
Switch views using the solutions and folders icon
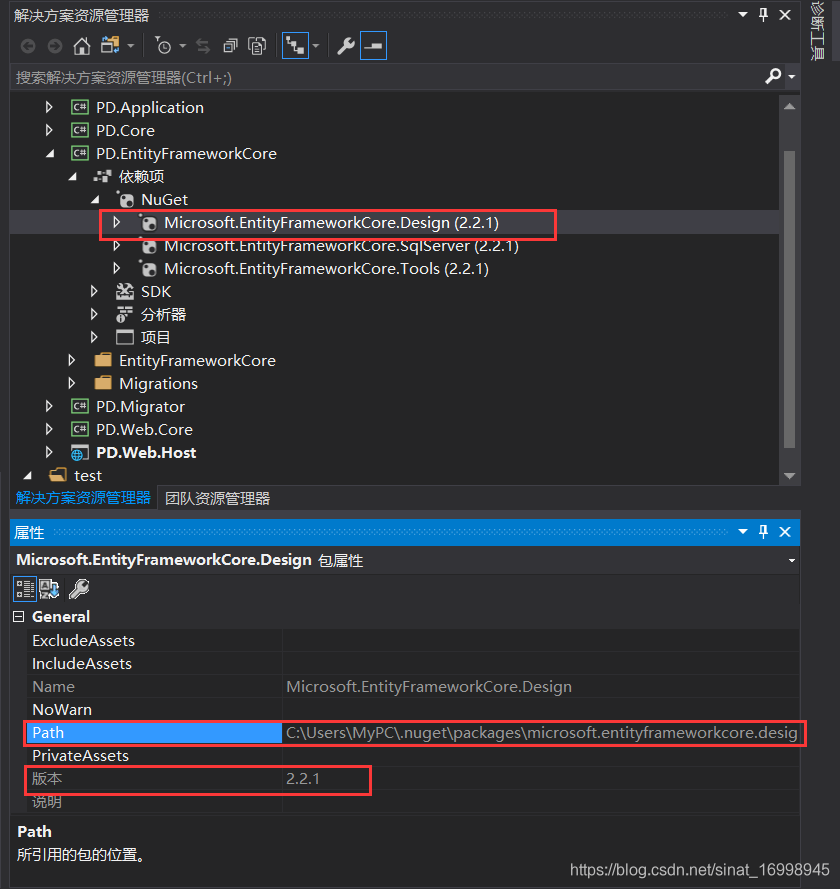[111, 45]
